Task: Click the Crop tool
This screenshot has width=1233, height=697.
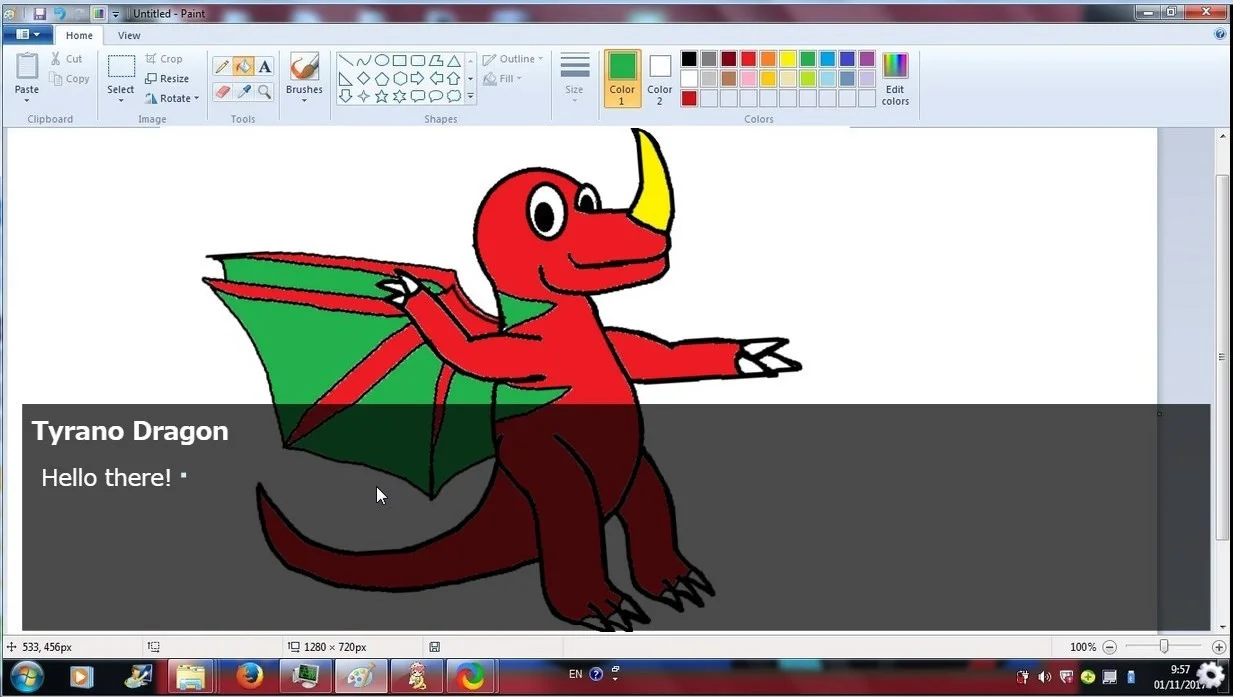Action: (x=164, y=59)
